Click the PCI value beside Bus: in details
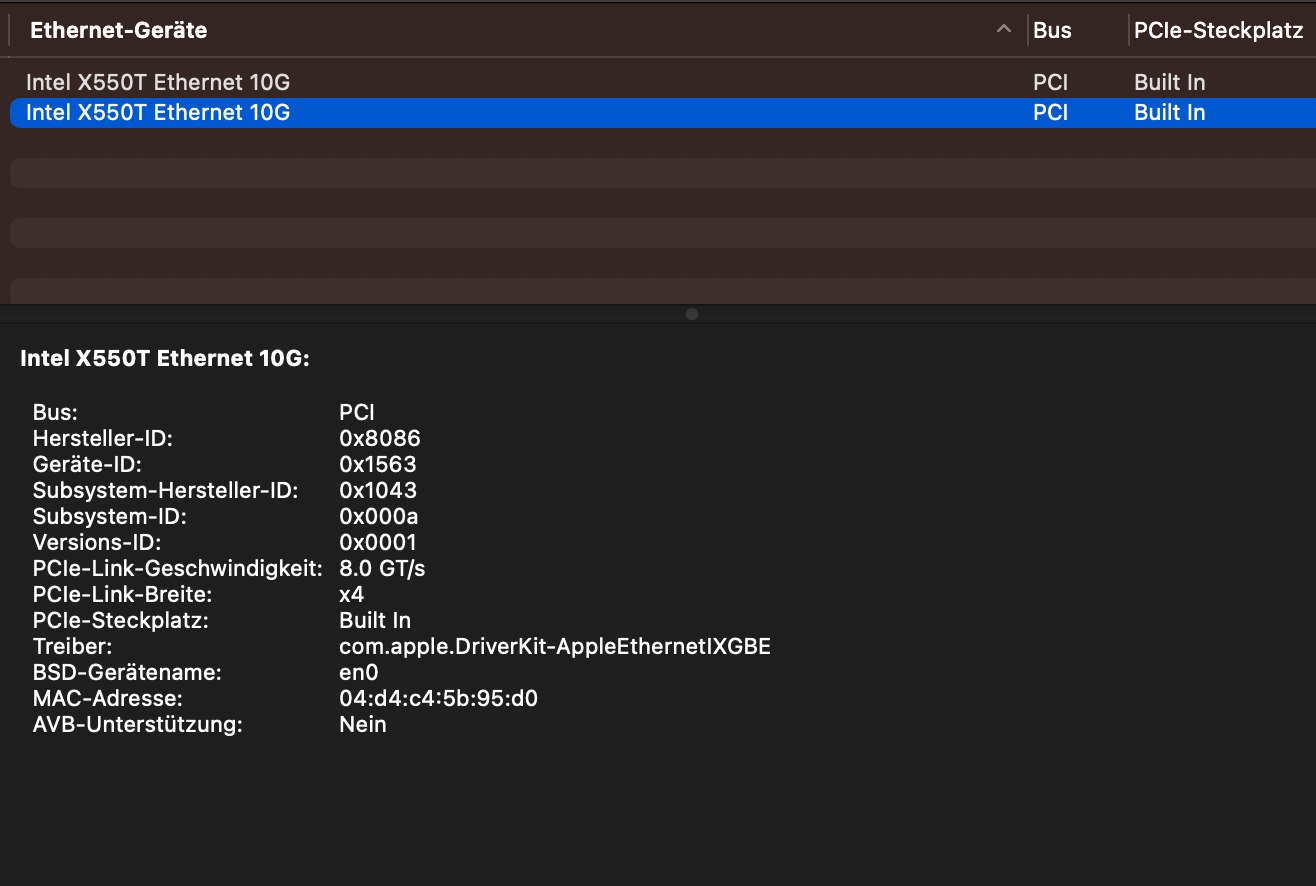 click(357, 412)
